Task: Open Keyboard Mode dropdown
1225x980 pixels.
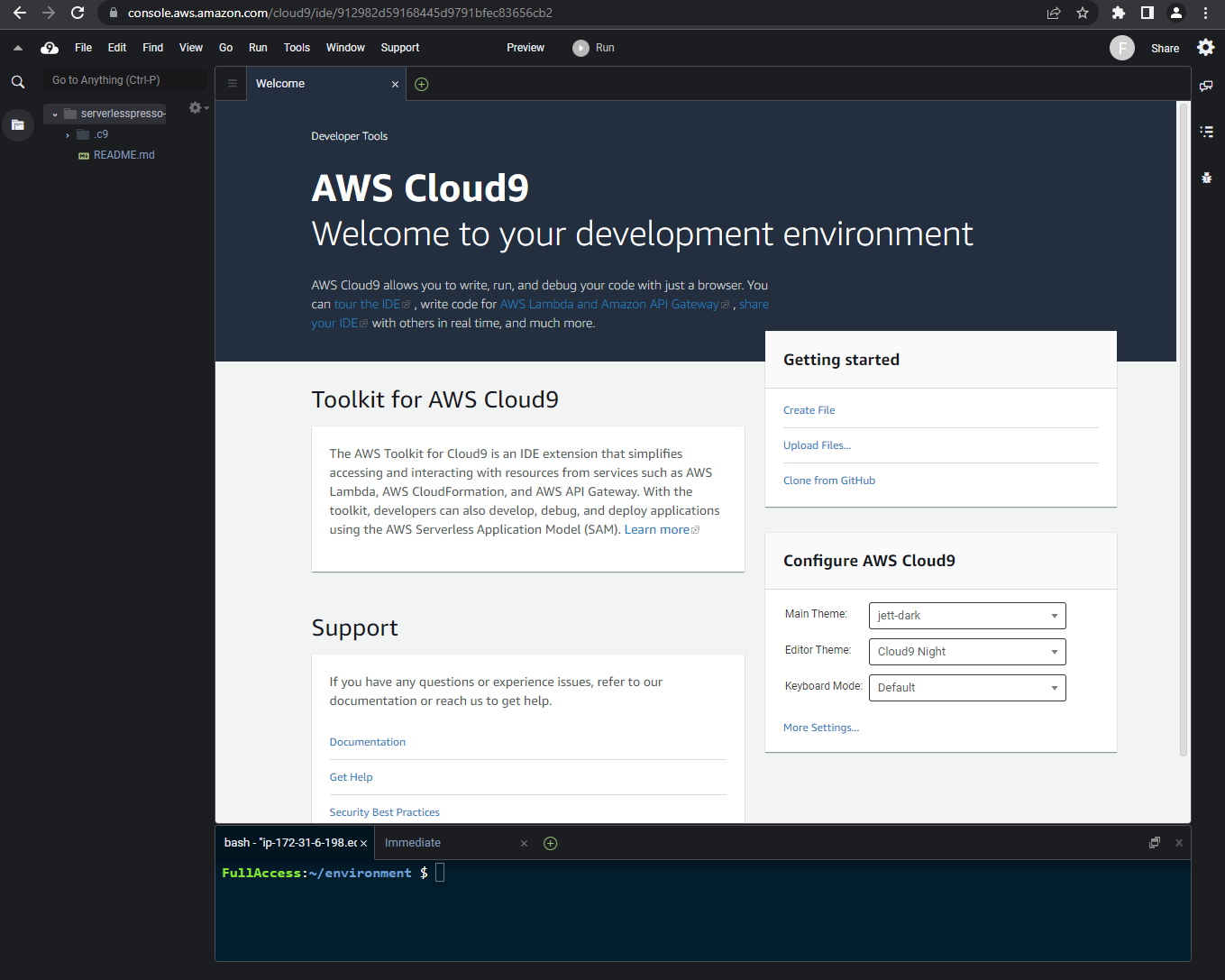Action: (967, 688)
